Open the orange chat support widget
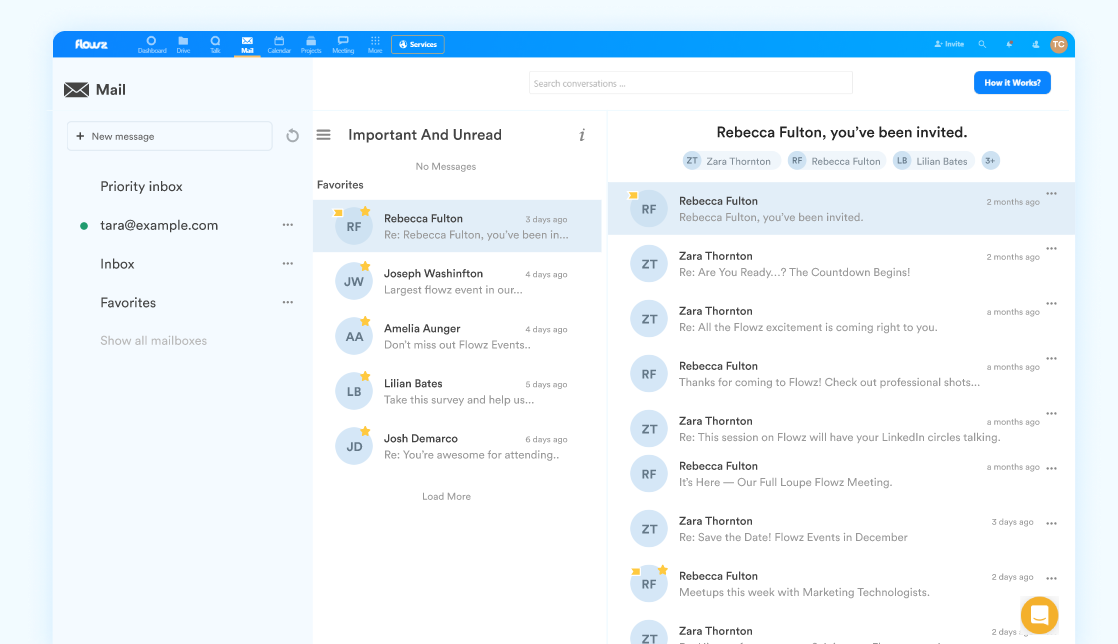Image resolution: width=1118 pixels, height=644 pixels. click(1039, 614)
